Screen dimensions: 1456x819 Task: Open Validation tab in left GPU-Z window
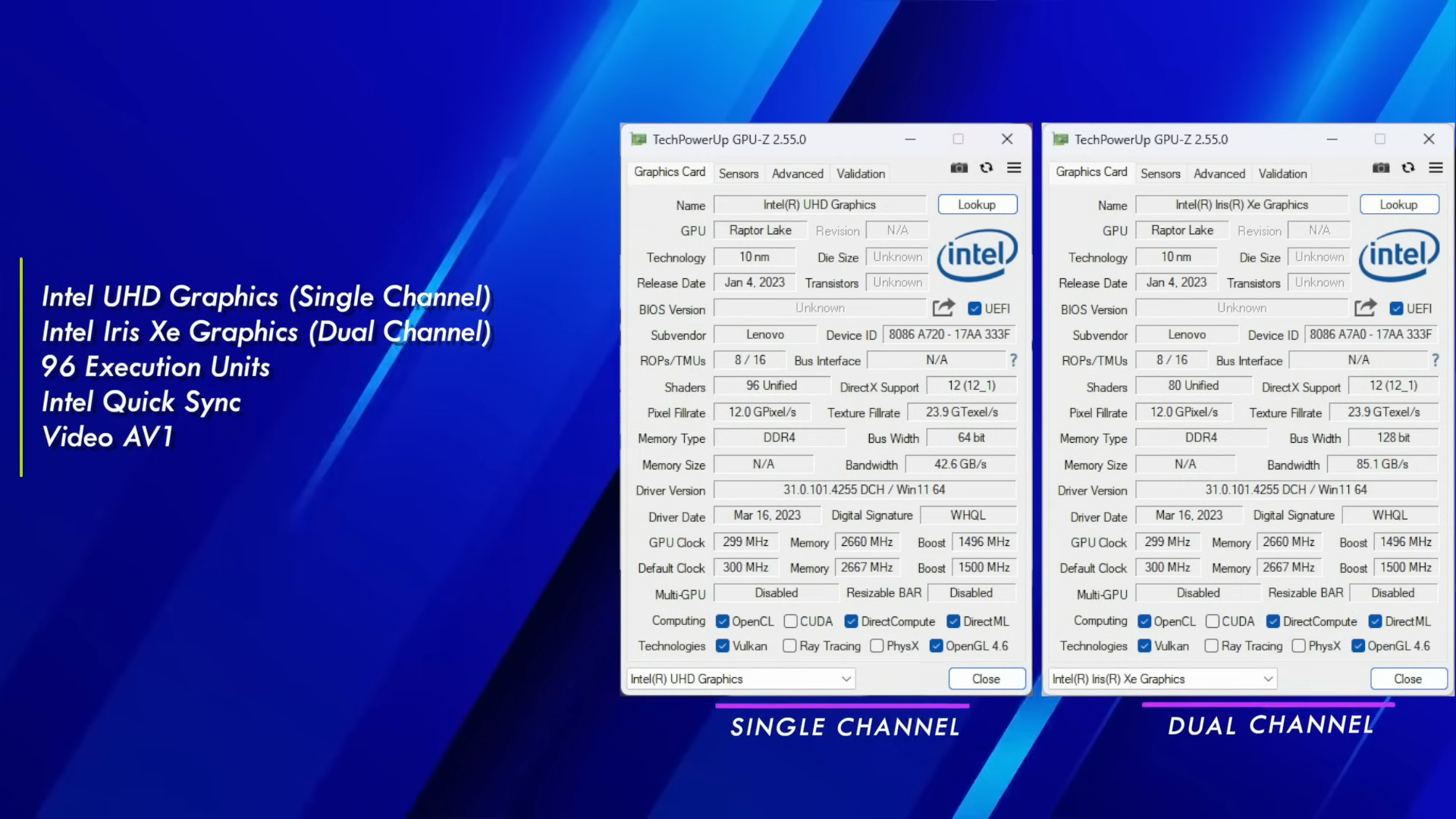tap(860, 174)
